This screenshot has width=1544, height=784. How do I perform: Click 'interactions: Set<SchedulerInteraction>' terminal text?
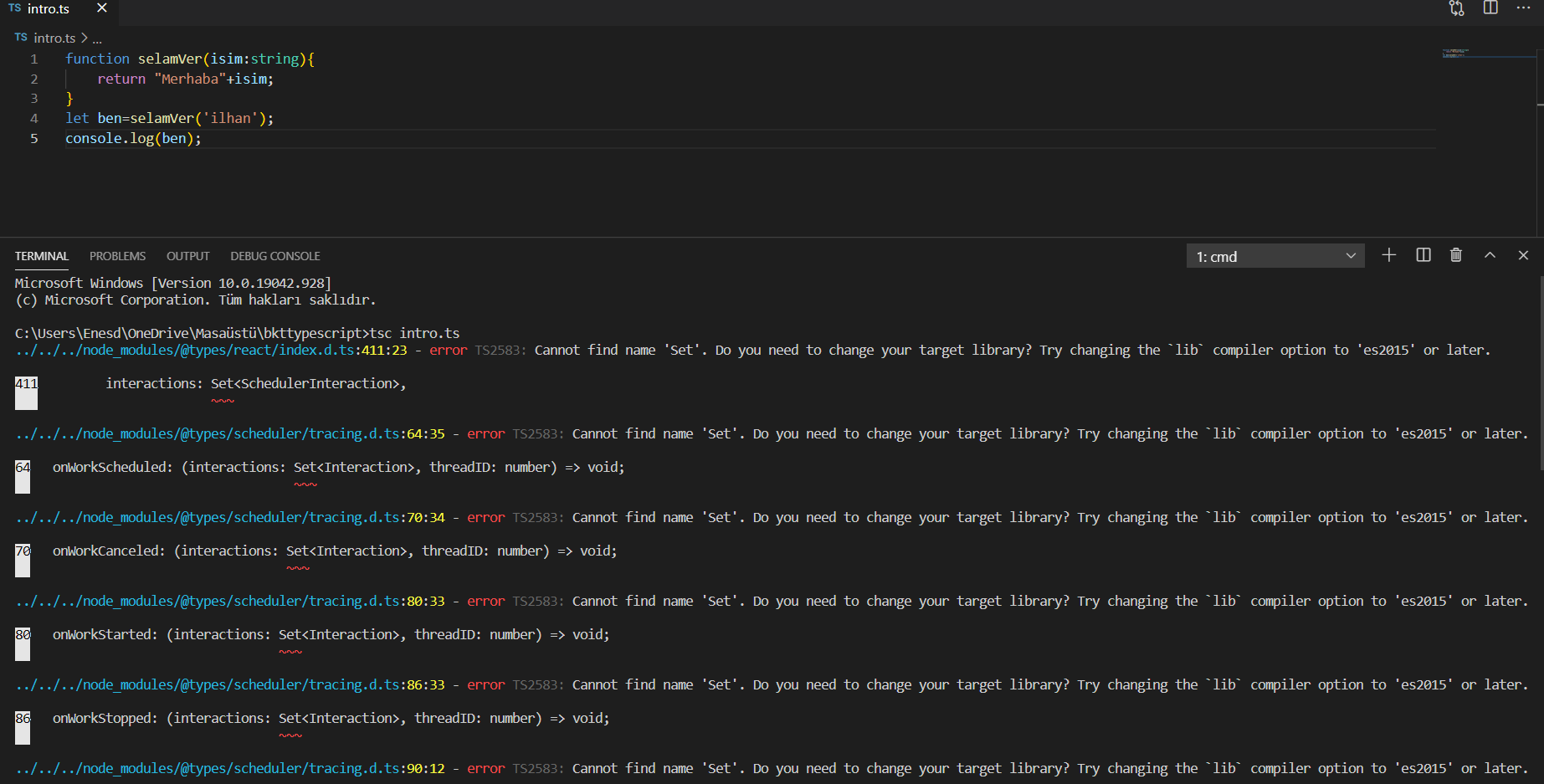tap(255, 383)
